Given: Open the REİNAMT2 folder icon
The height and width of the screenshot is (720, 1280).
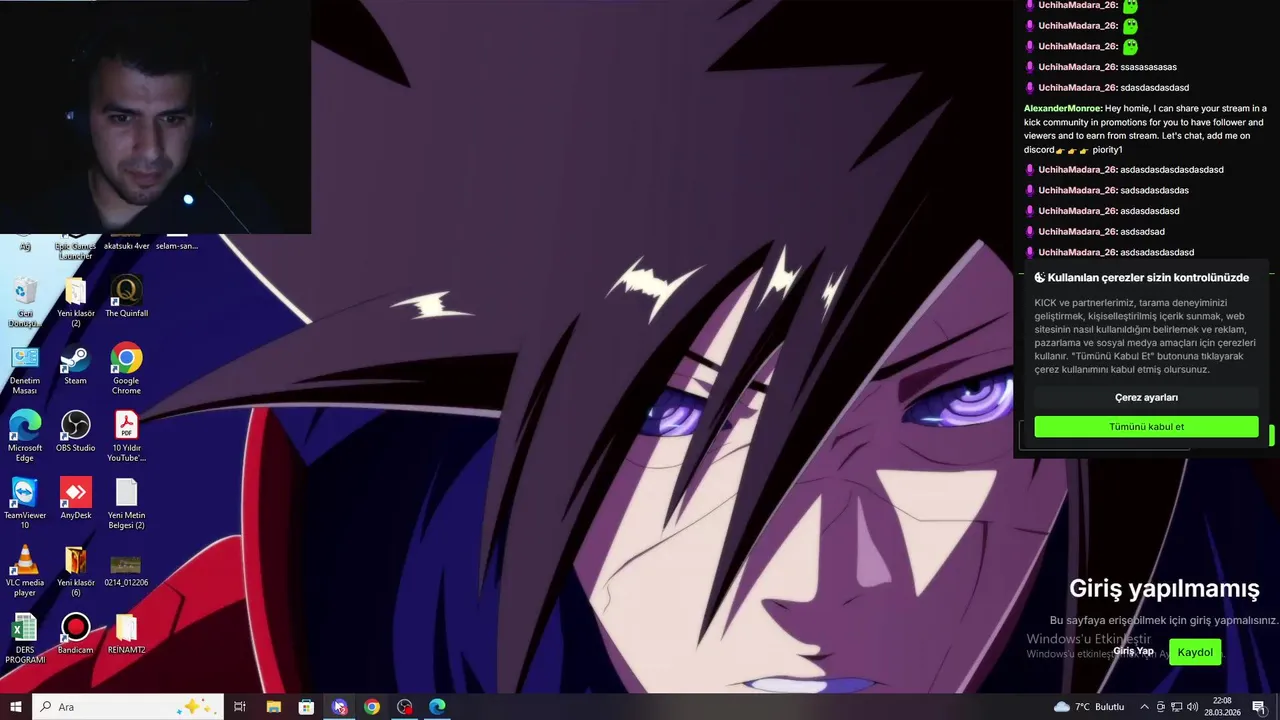Looking at the screenshot, I should point(126,633).
